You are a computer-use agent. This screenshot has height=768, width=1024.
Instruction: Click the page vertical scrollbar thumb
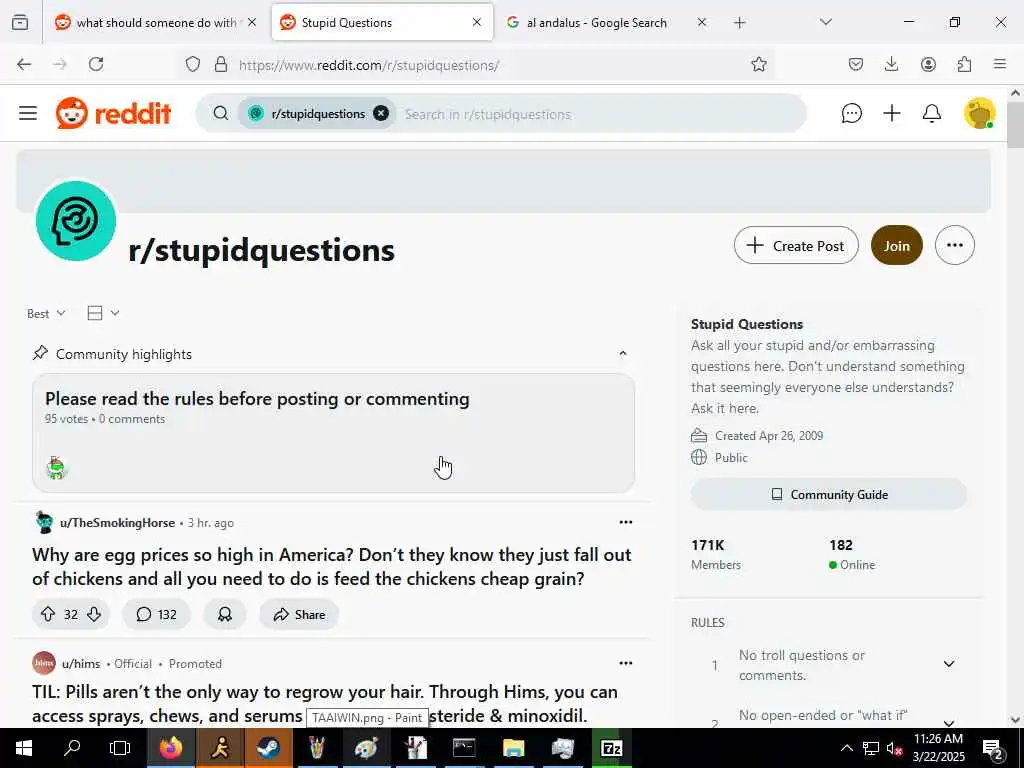coord(1016,124)
